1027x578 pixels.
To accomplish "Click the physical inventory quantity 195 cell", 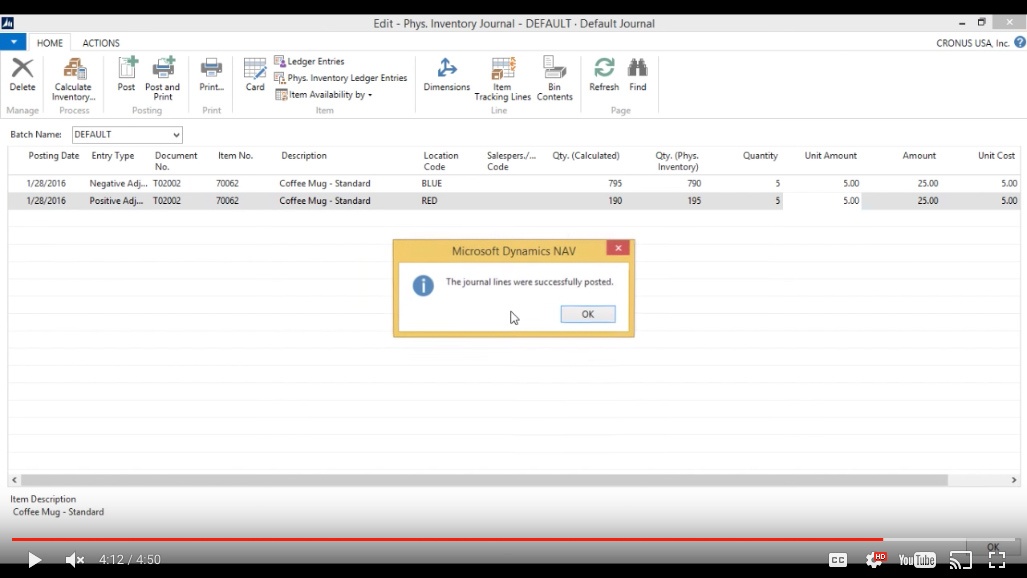I will coord(694,201).
